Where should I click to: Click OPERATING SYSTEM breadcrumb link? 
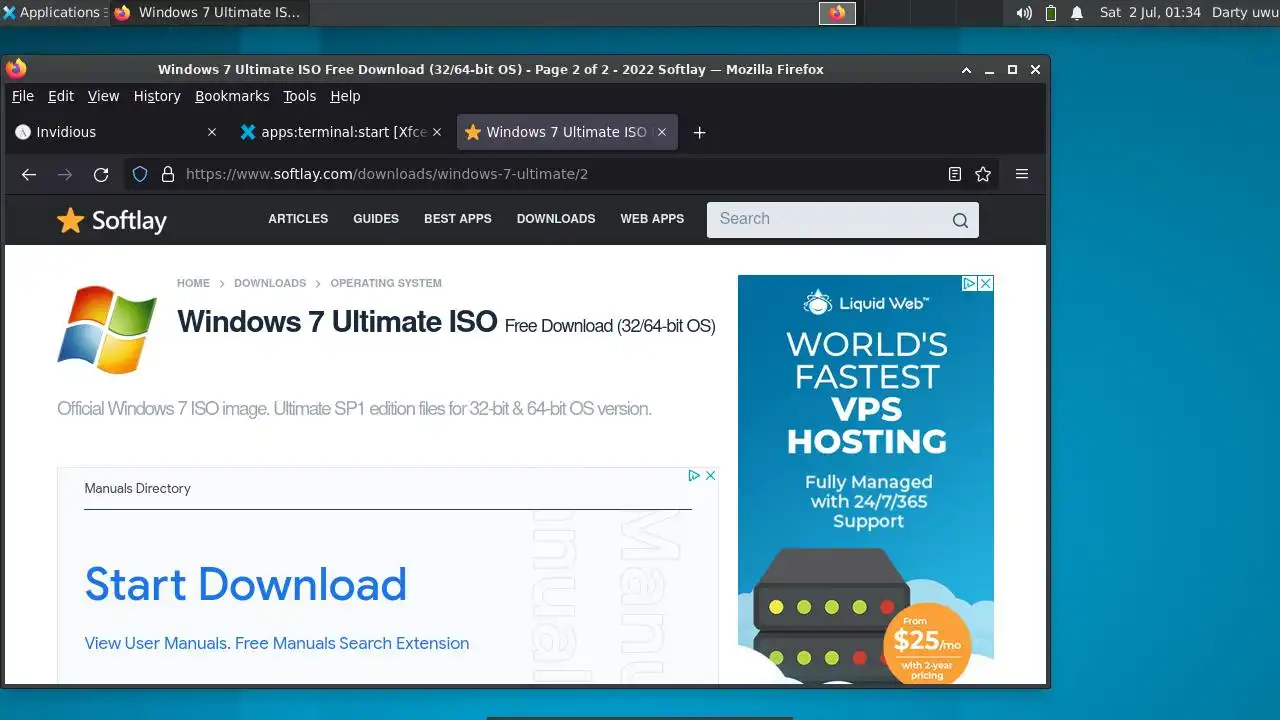tap(386, 283)
